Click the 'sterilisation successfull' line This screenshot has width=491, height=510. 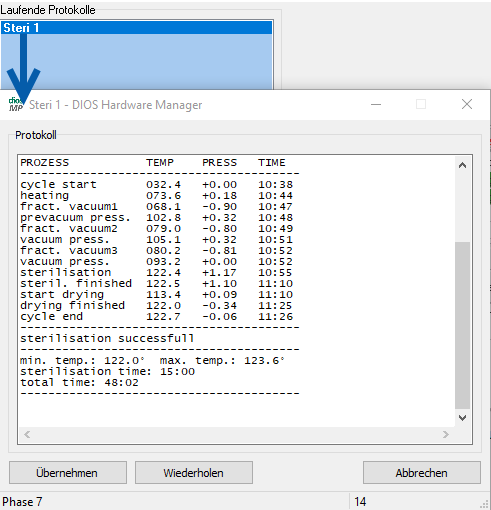107,338
